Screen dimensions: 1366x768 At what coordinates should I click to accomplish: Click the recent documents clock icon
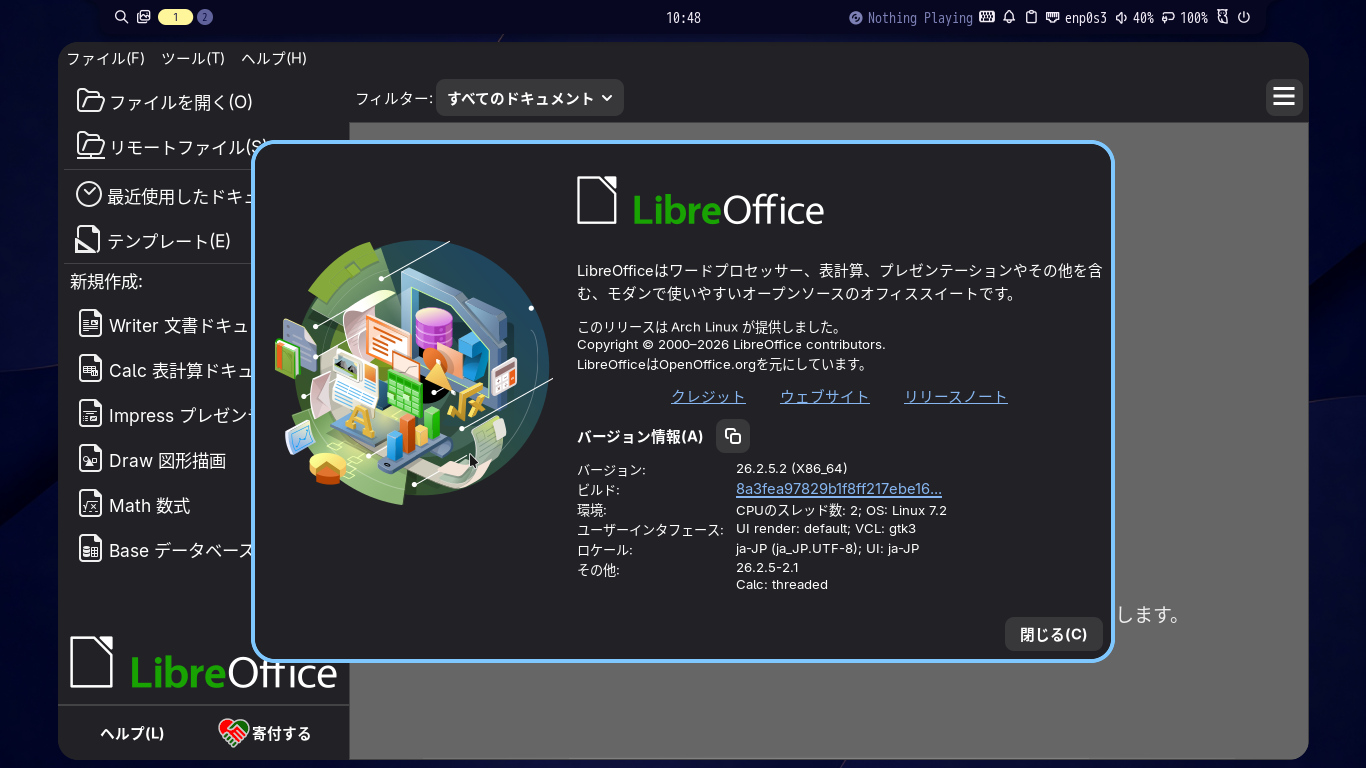click(89, 194)
